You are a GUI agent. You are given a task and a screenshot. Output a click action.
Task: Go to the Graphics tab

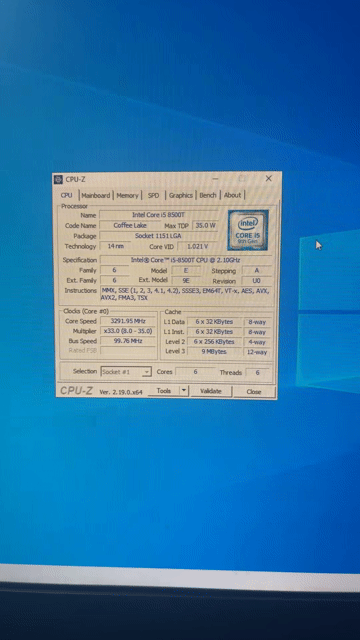click(x=181, y=195)
